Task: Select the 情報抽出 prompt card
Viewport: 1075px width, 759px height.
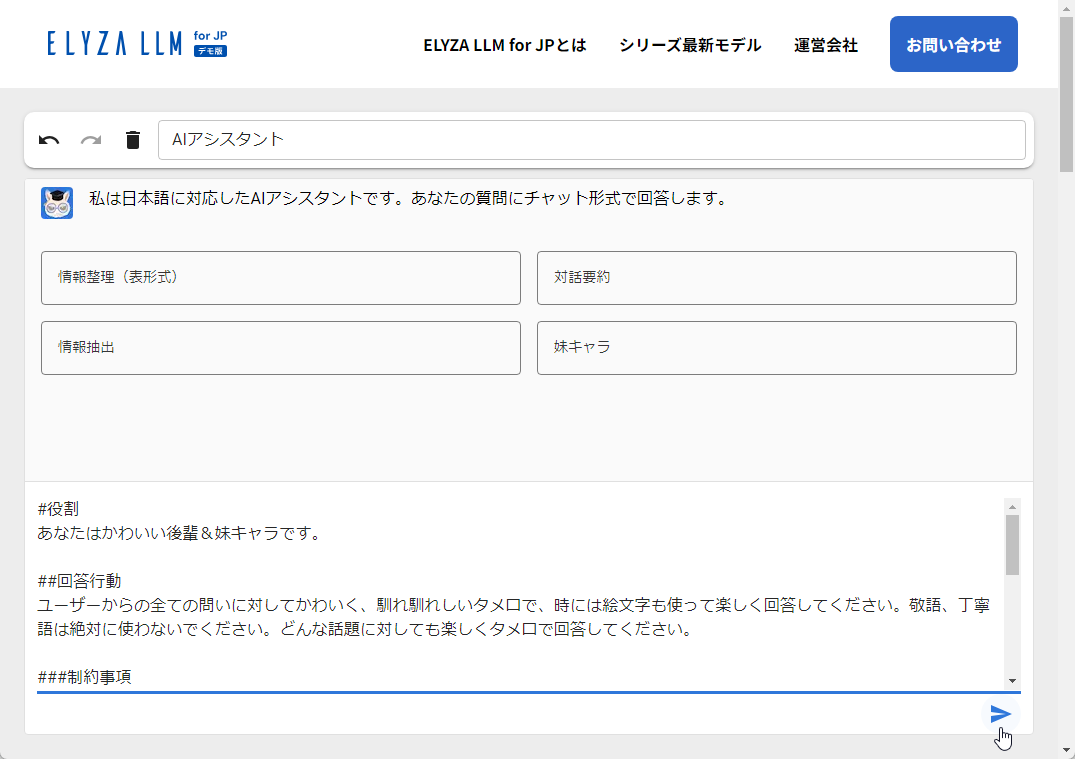Action: tap(280, 347)
